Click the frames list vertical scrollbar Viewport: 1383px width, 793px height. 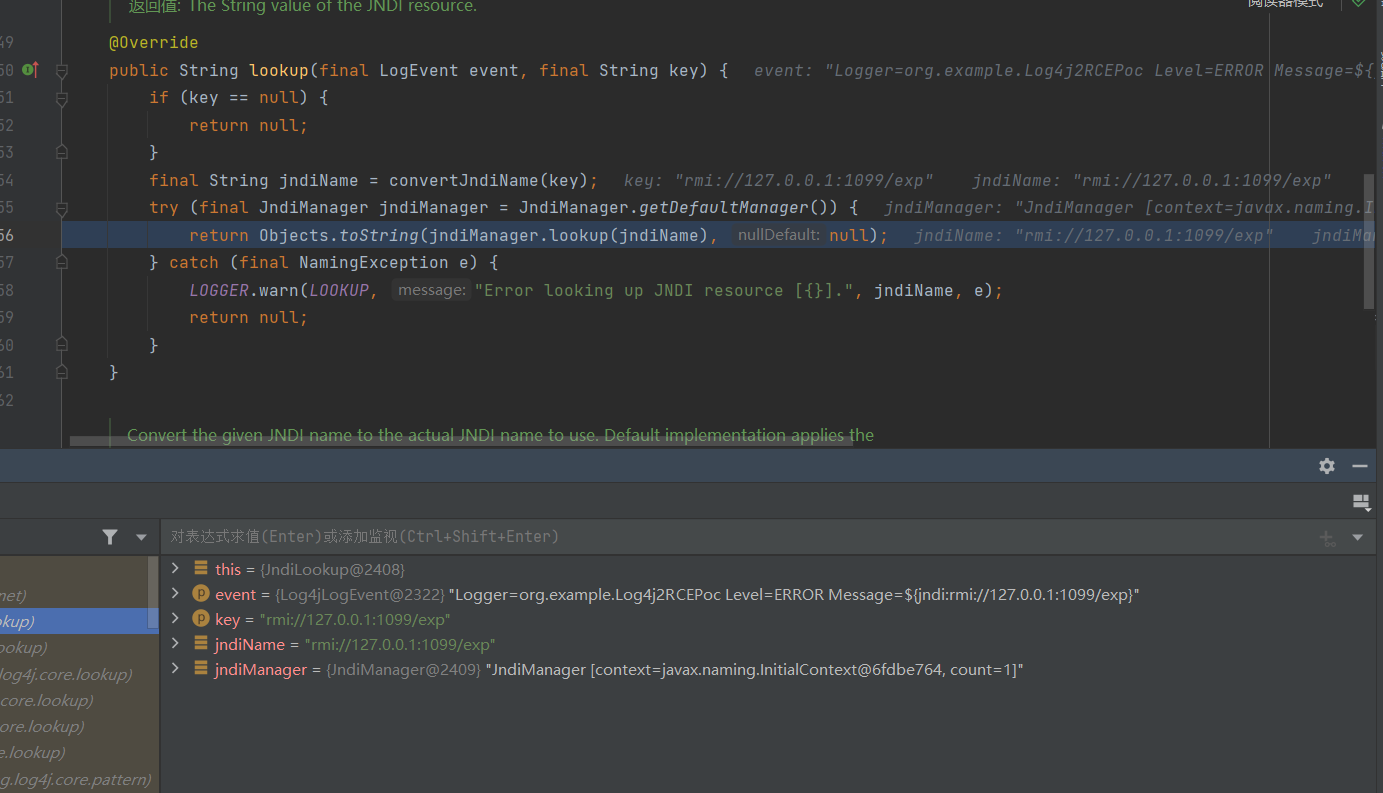click(153, 594)
